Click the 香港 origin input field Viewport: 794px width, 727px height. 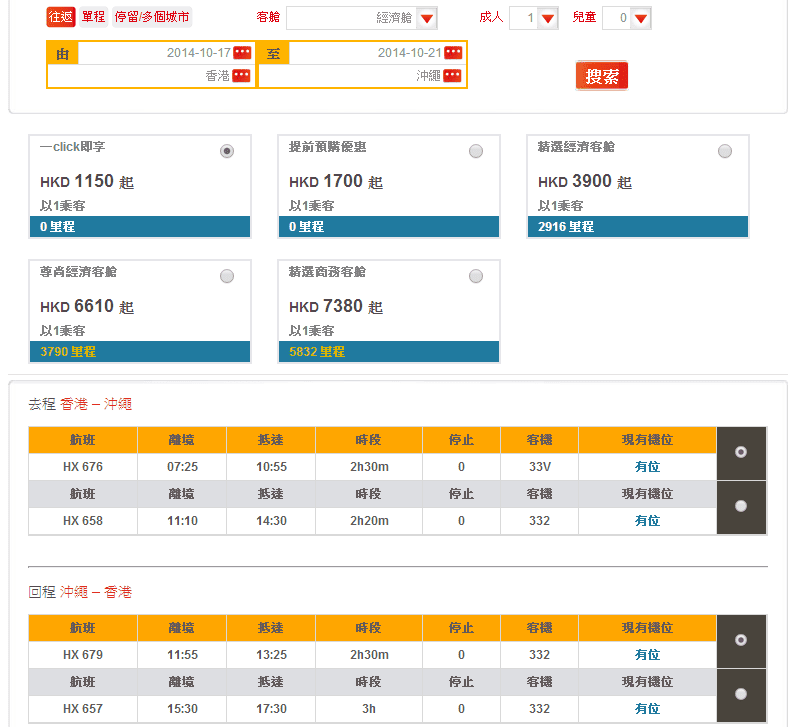click(x=155, y=76)
